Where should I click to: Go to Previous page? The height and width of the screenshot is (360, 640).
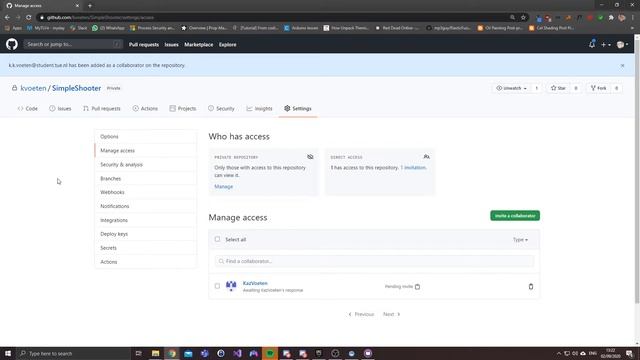[361, 314]
